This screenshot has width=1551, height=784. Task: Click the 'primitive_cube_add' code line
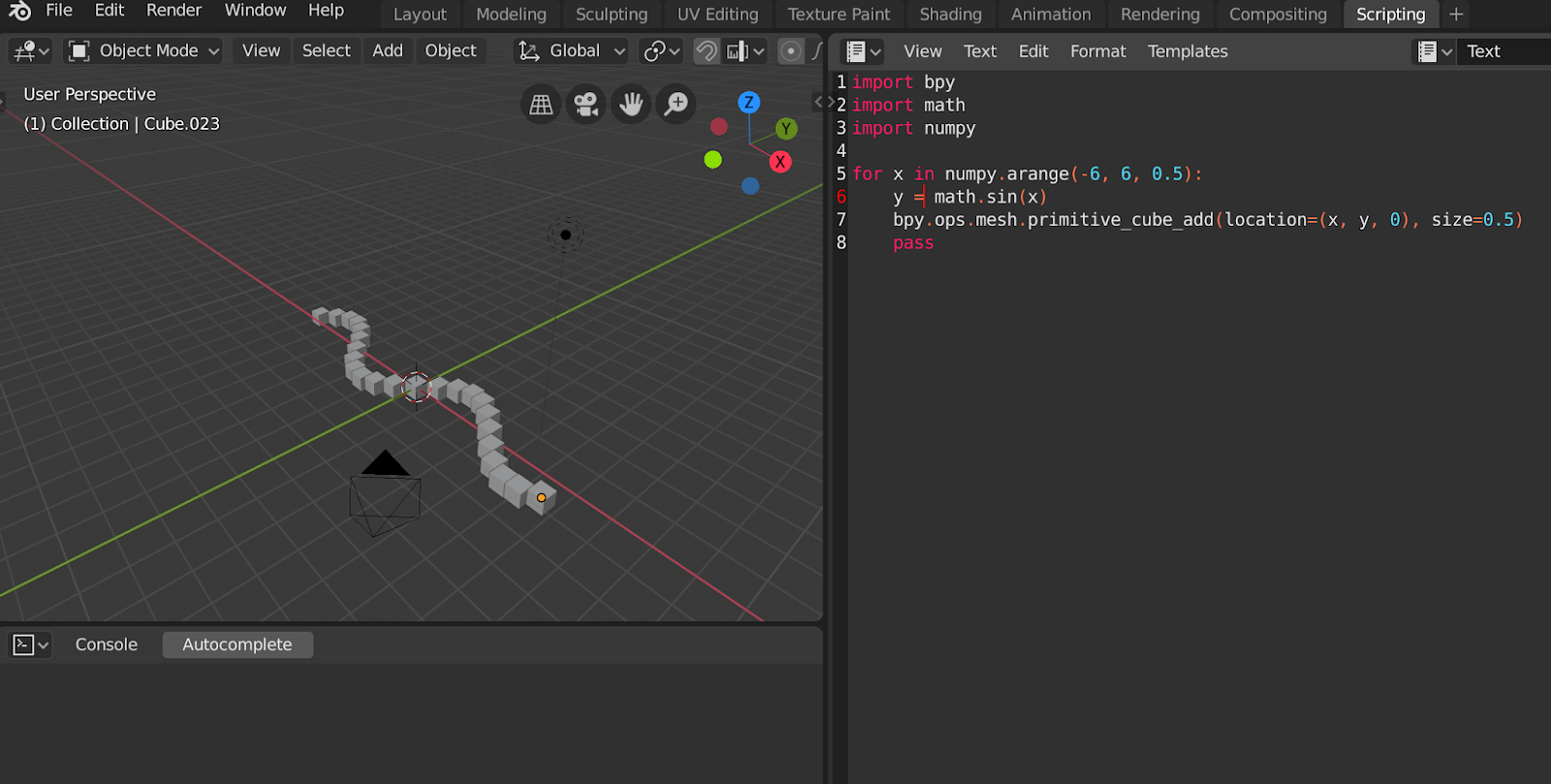1208,220
